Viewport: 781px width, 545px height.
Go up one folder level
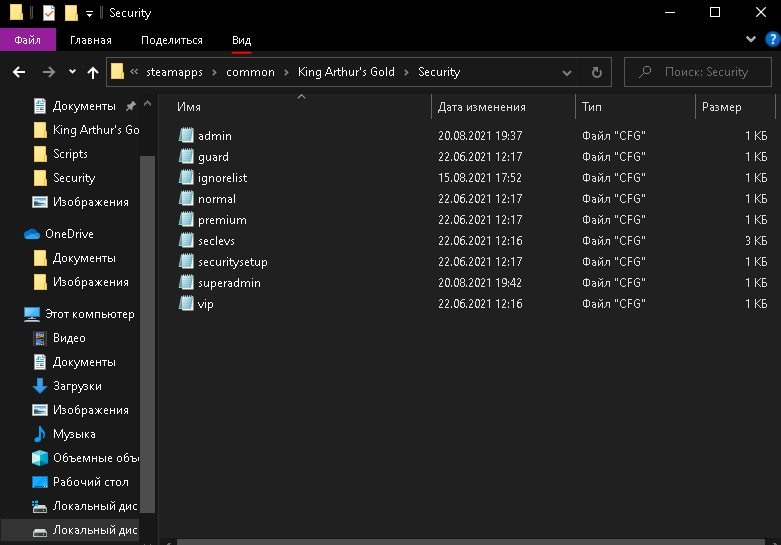[x=93, y=73]
